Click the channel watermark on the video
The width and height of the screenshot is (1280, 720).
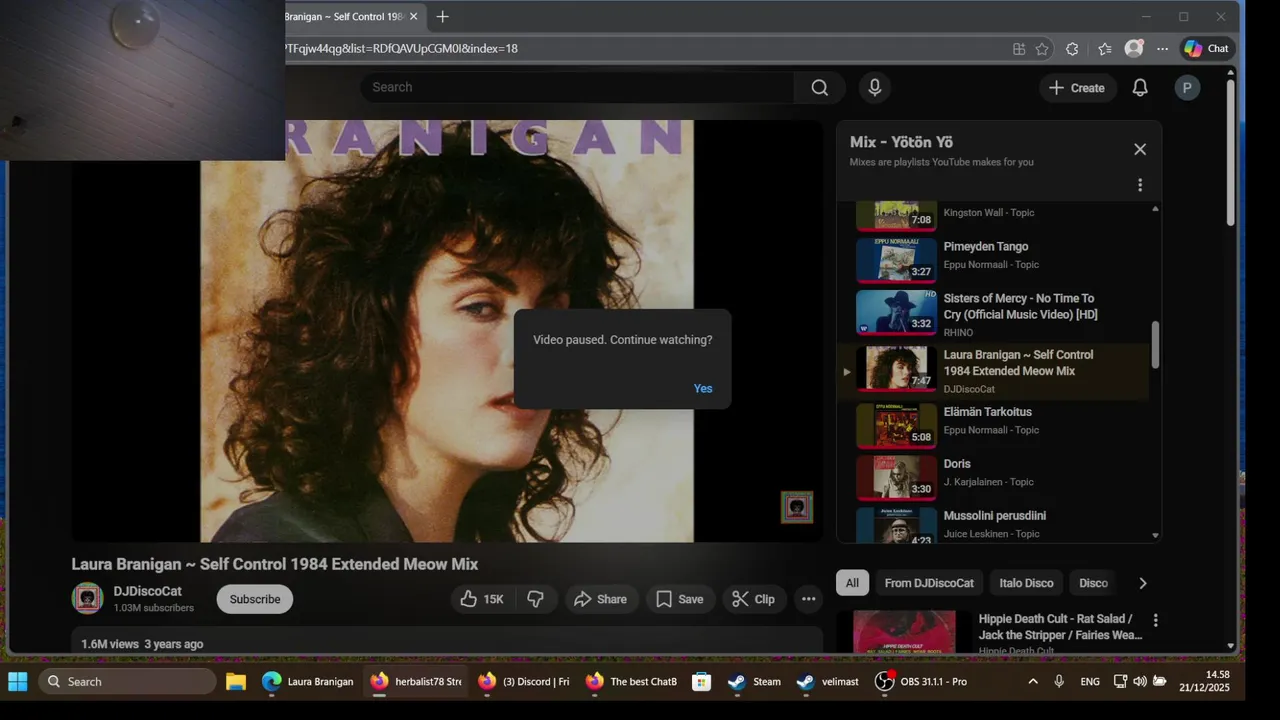pos(797,507)
